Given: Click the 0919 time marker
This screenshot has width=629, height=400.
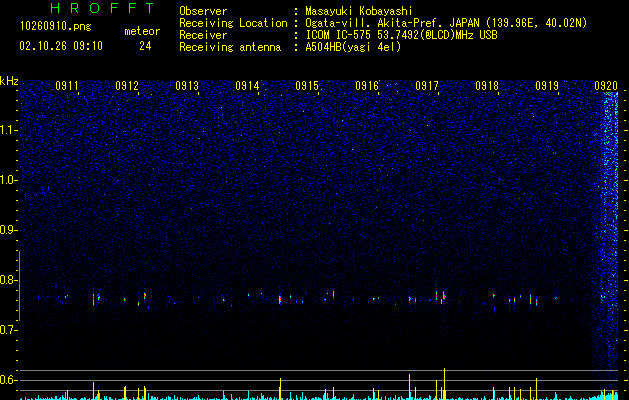Looking at the screenshot, I should pos(547,86).
